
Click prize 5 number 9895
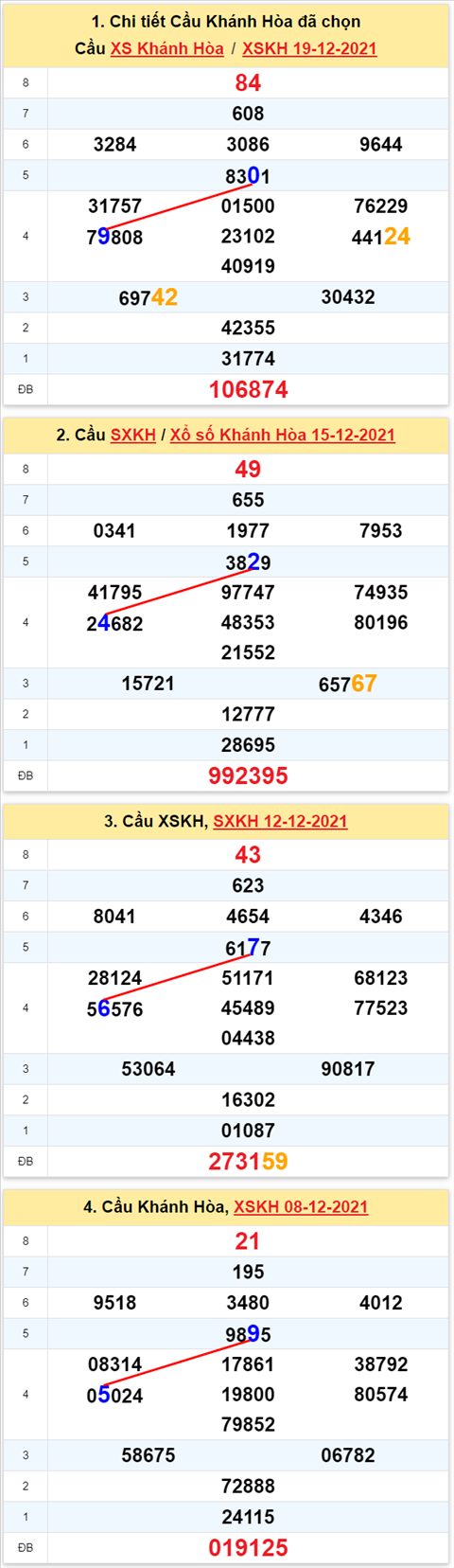(x=248, y=1333)
